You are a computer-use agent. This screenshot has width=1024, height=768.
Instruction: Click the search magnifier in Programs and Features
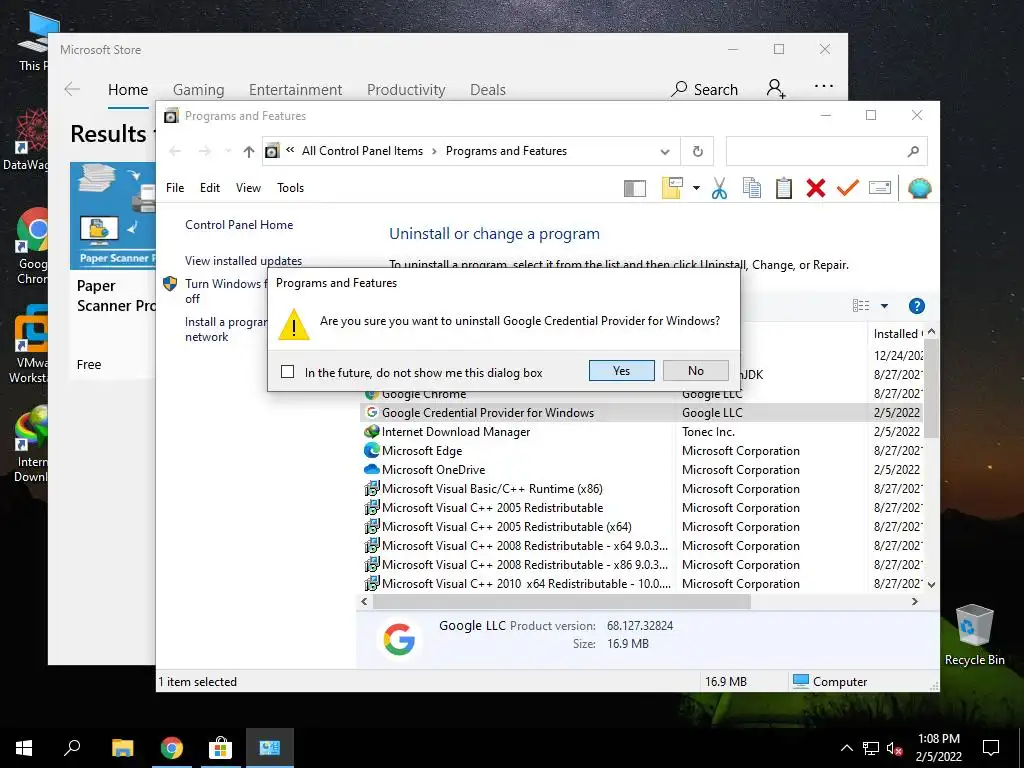(x=913, y=152)
